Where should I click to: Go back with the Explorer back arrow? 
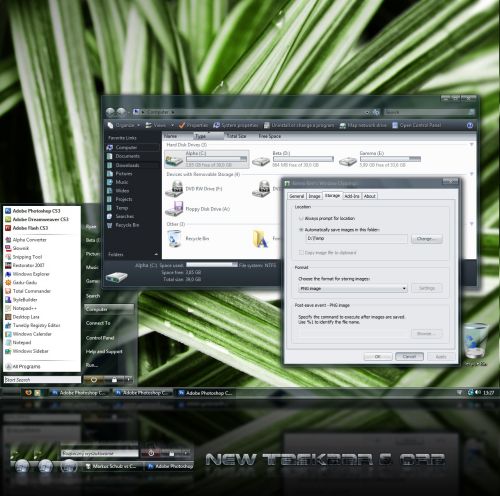[110, 112]
